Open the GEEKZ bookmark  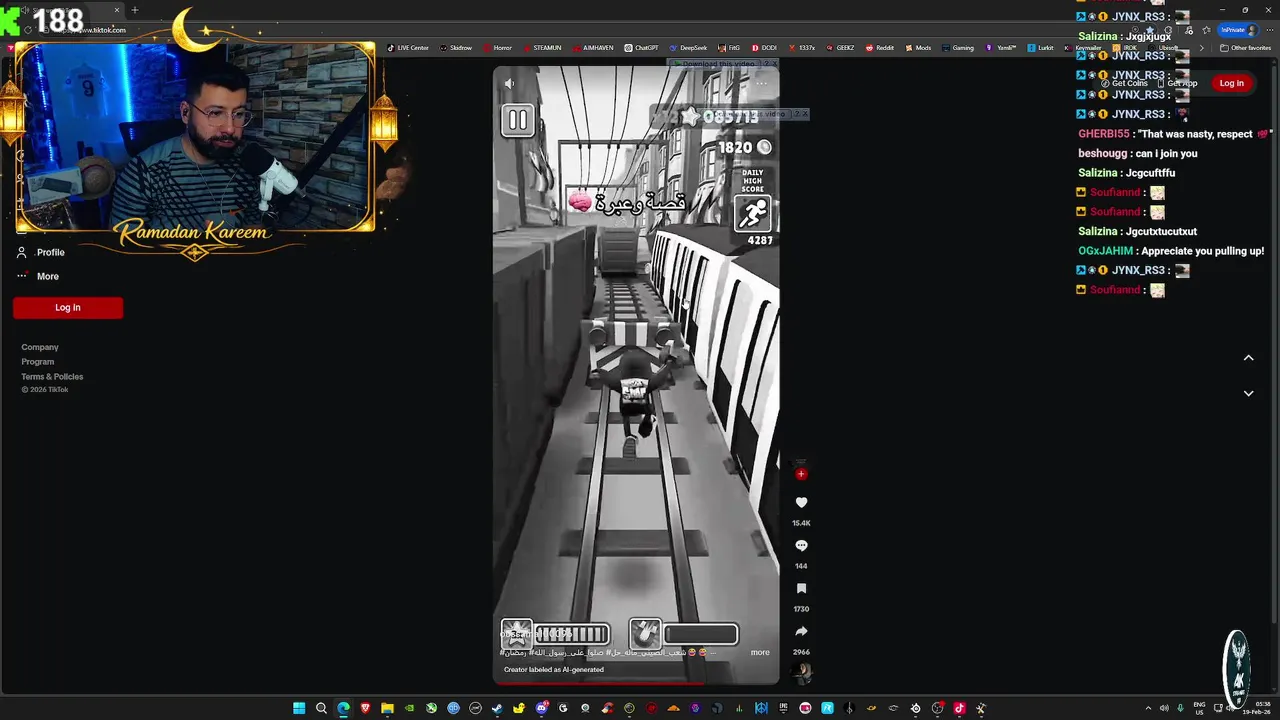tap(840, 47)
